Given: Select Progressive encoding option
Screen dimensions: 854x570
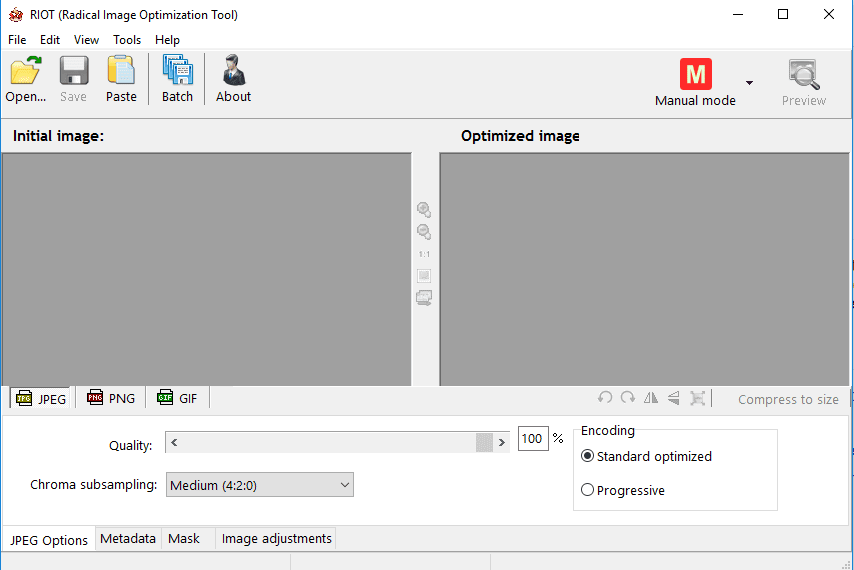Looking at the screenshot, I should point(623,490).
